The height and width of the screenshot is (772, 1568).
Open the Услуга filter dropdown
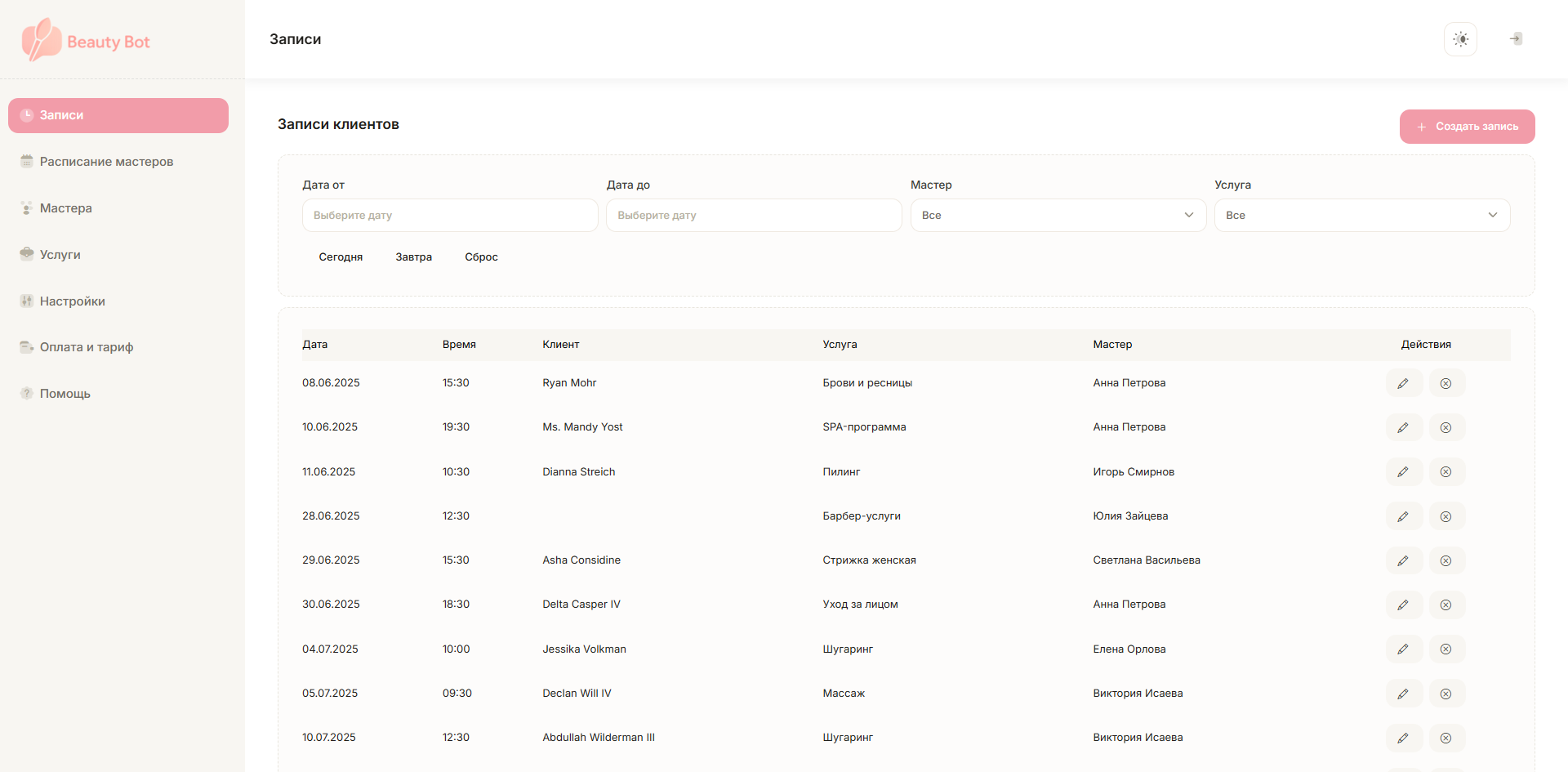[1361, 216]
